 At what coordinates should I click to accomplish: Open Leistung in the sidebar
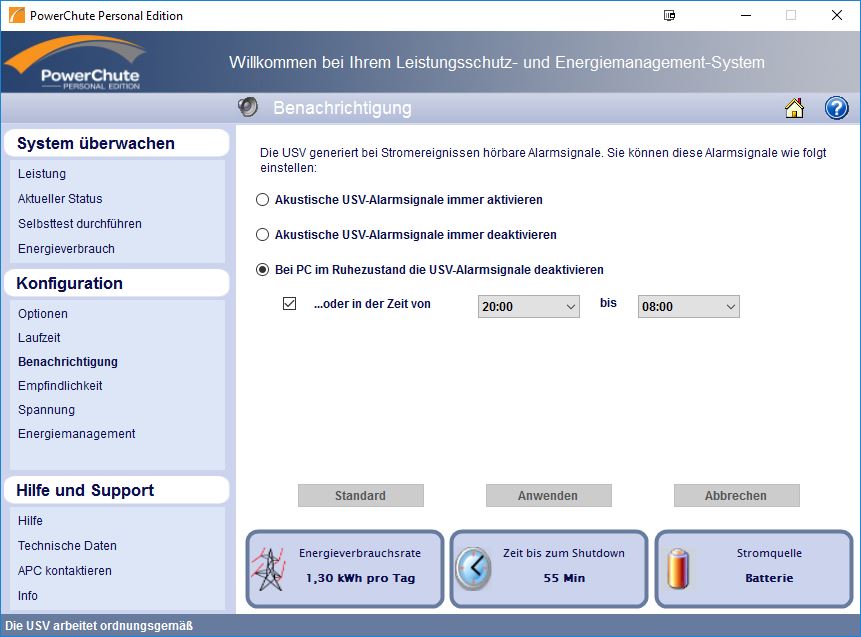[42, 174]
